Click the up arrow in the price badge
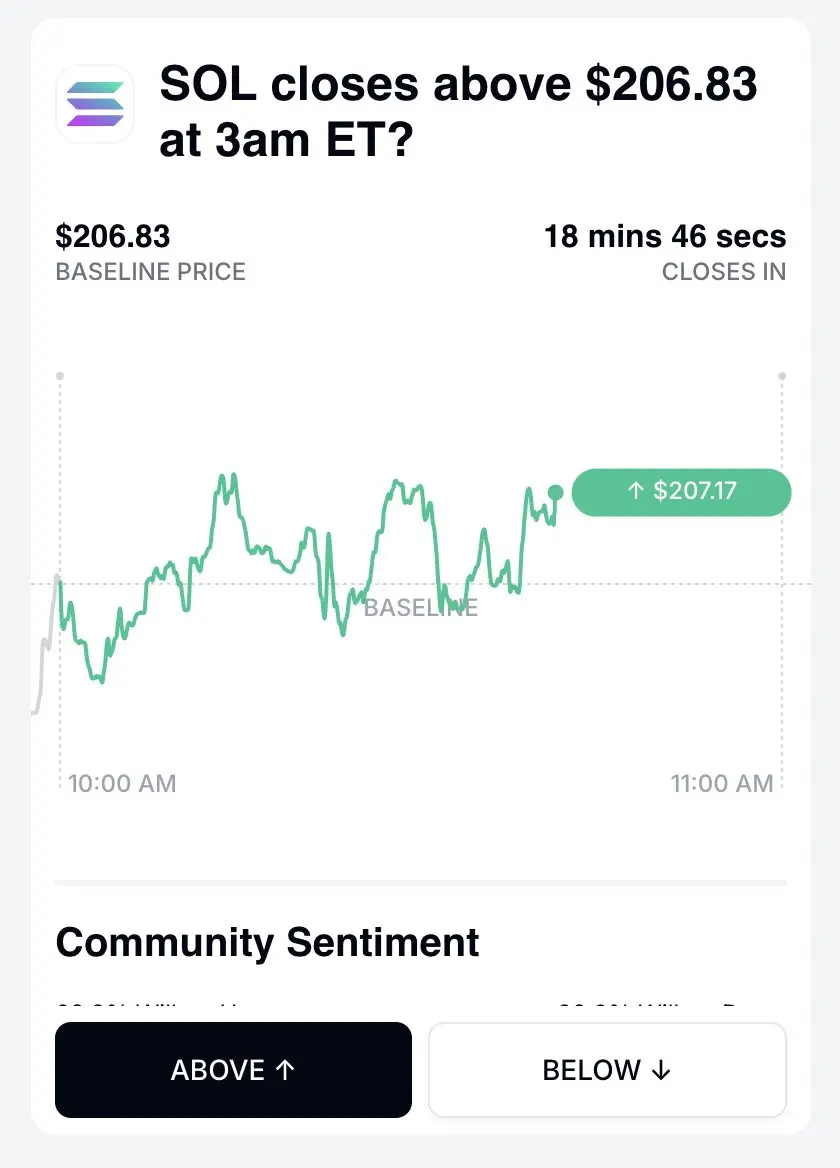This screenshot has height=1168, width=840. pos(635,490)
